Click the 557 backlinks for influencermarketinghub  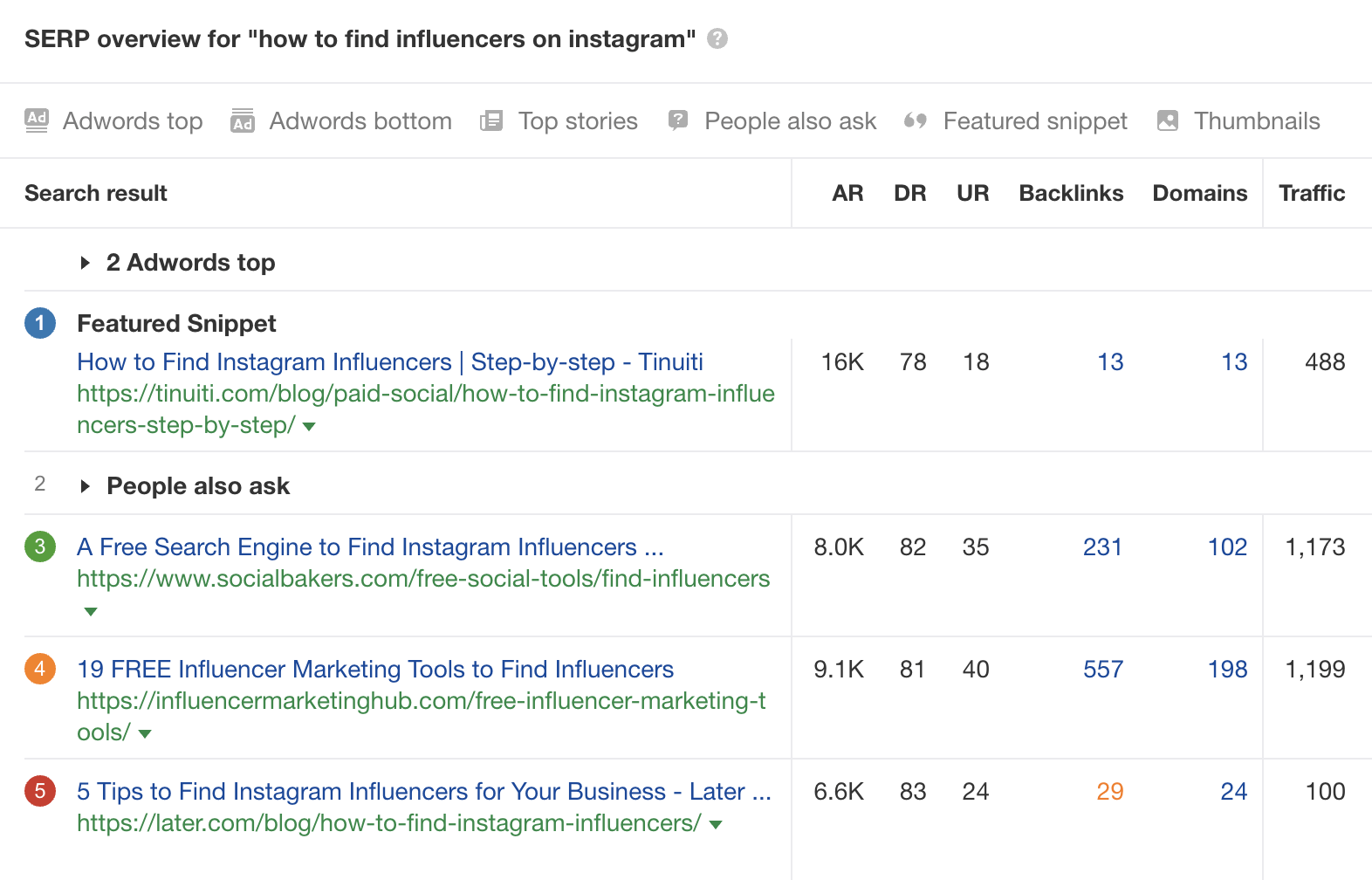coord(1102,670)
